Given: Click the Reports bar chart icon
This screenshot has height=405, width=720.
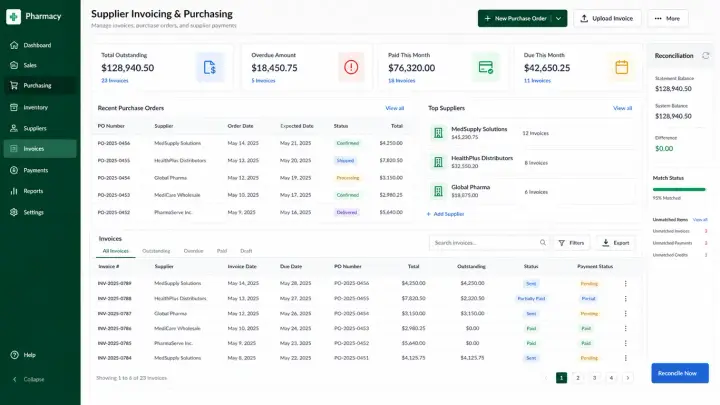Looking at the screenshot, I should pyautogui.click(x=14, y=191).
